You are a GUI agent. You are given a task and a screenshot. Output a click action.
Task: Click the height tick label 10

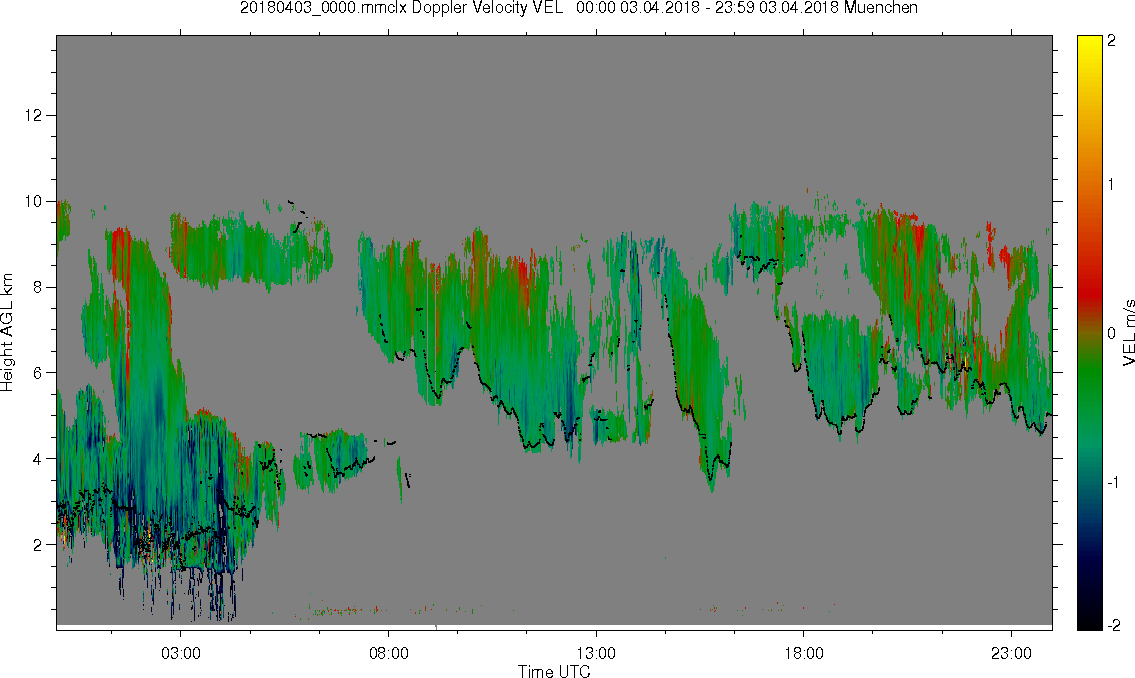click(33, 201)
